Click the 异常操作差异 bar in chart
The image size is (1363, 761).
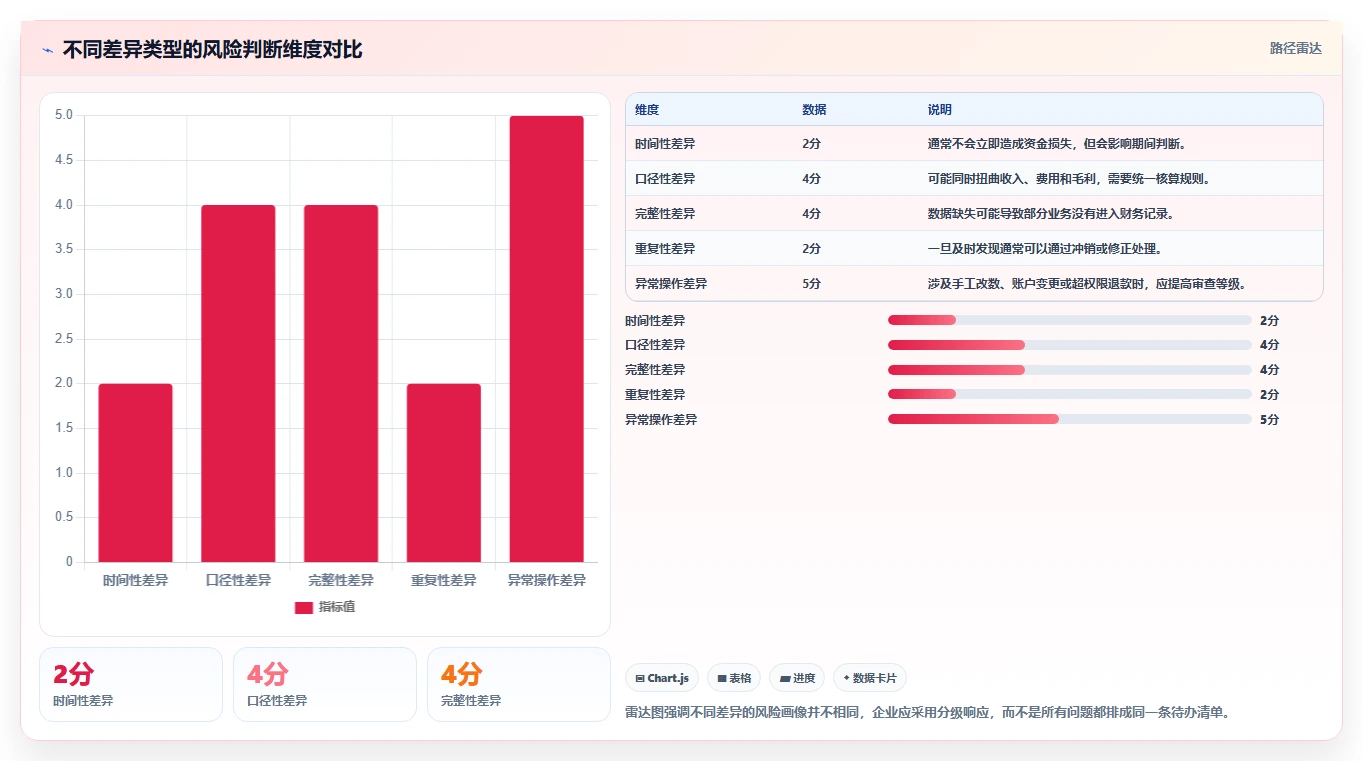coord(547,339)
